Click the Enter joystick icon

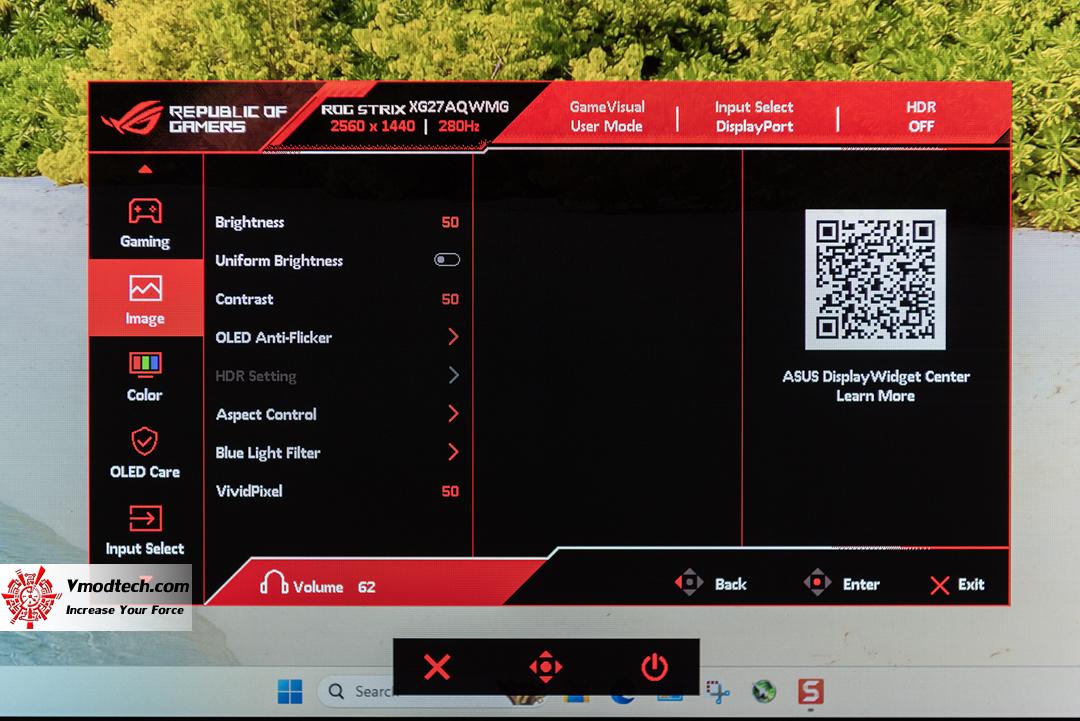[817, 583]
